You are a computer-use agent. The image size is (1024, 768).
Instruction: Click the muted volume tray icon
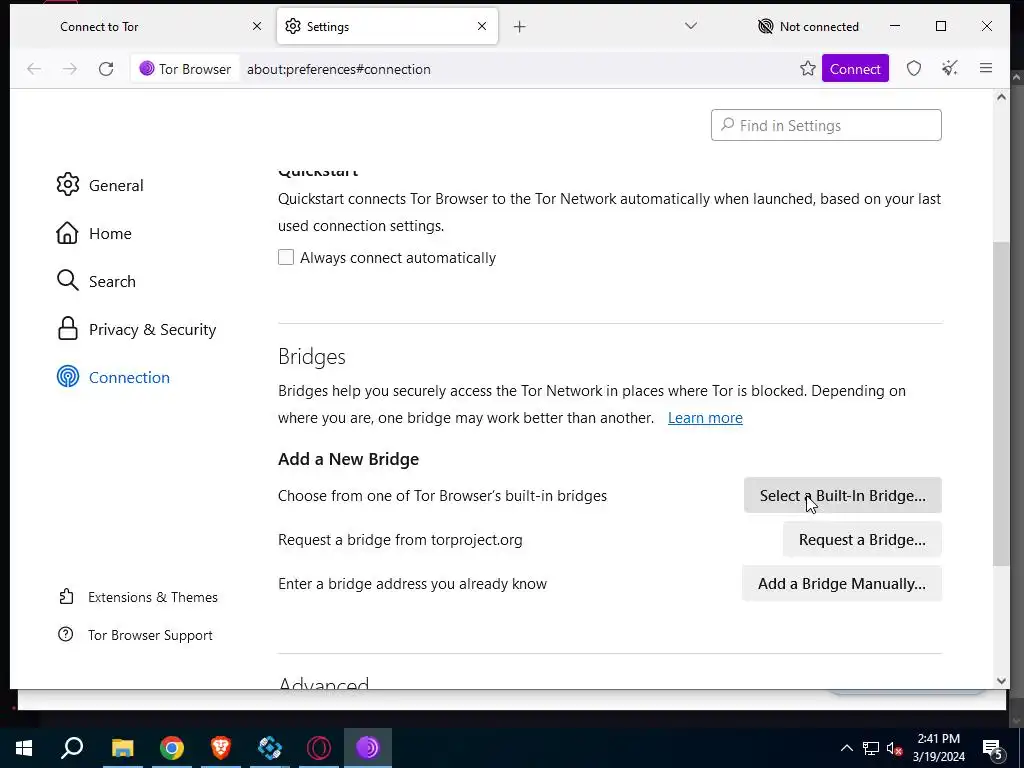(894, 748)
